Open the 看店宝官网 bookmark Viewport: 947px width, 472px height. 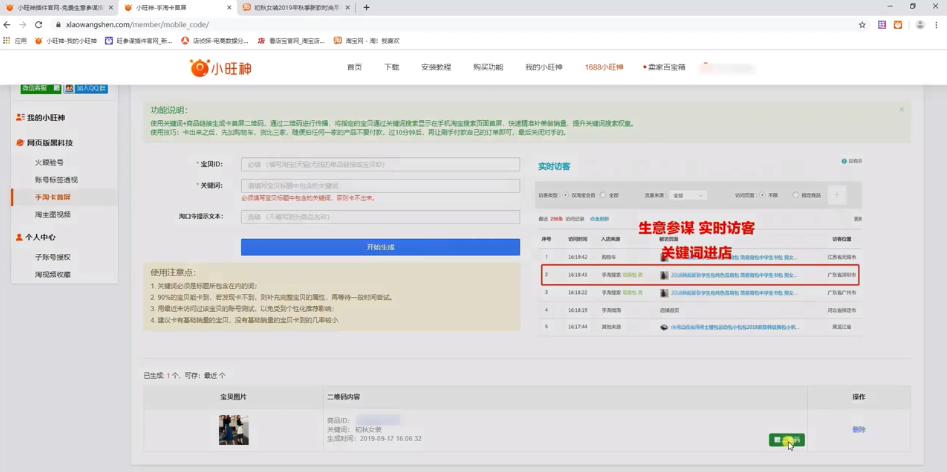(292, 41)
